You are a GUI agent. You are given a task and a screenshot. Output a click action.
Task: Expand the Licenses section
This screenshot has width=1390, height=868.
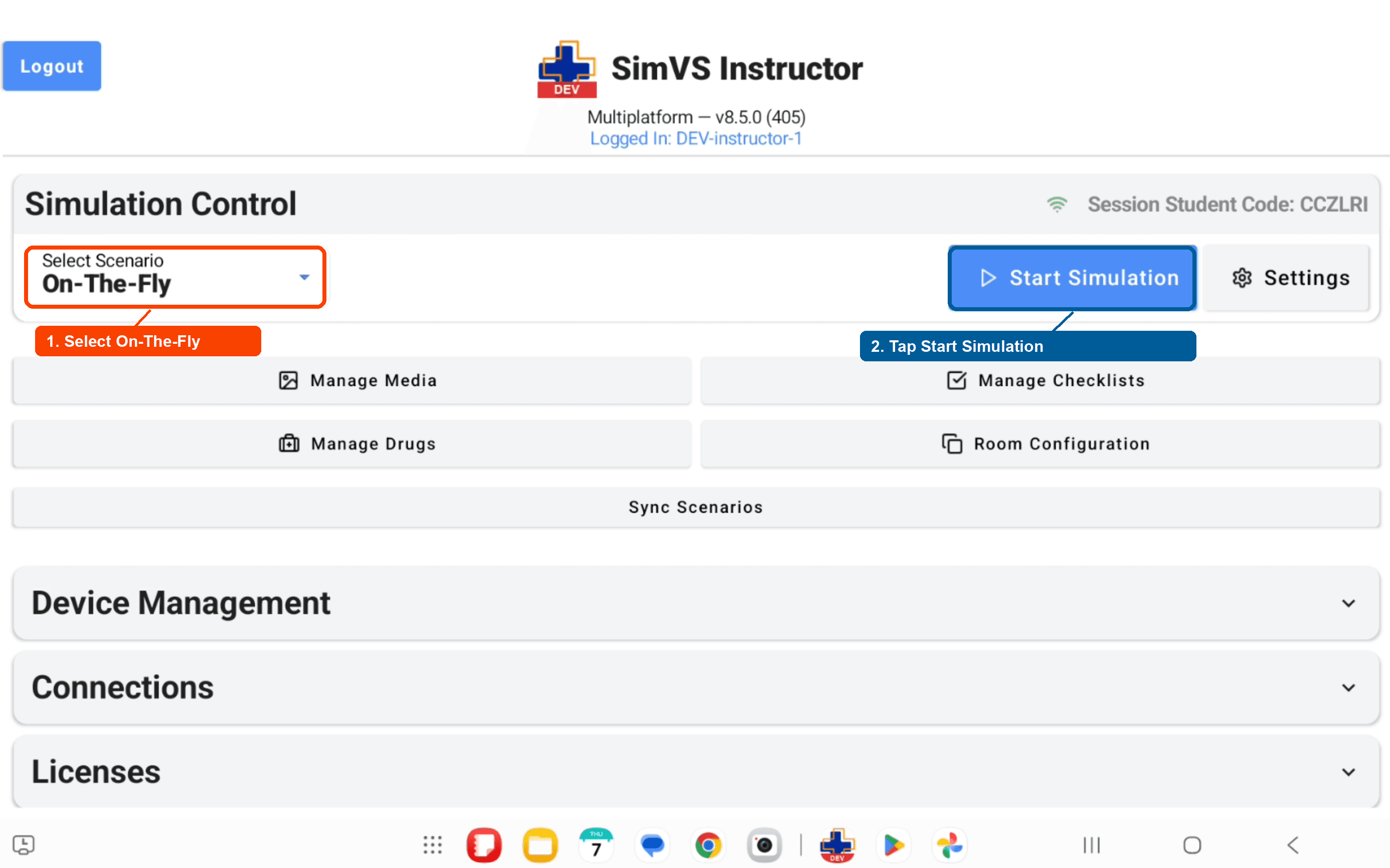click(x=696, y=772)
